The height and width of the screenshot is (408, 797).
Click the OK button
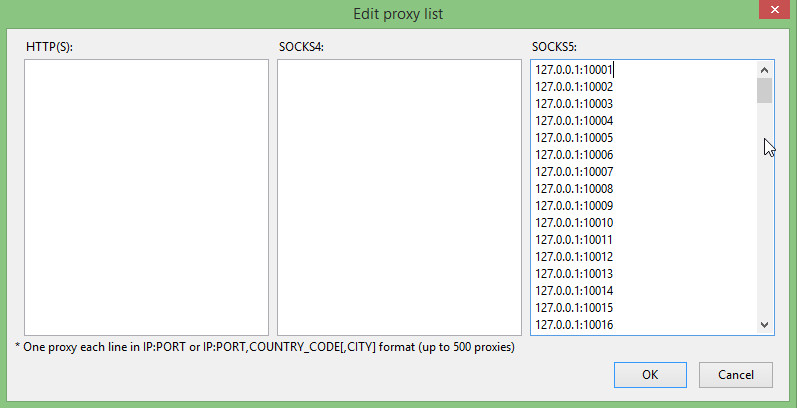[650, 375]
